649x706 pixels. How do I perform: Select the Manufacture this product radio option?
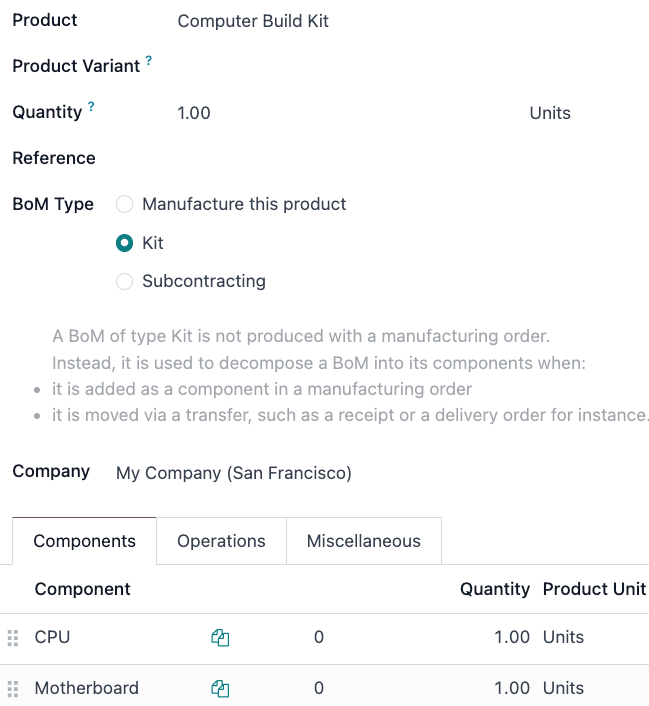tap(125, 205)
